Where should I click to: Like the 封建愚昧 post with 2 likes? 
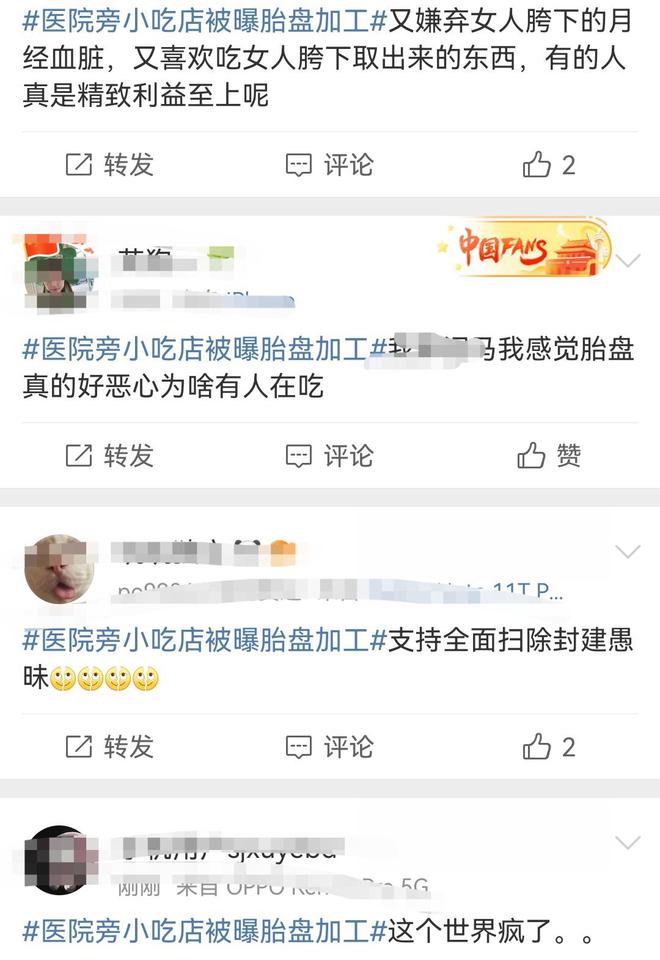[x=549, y=747]
